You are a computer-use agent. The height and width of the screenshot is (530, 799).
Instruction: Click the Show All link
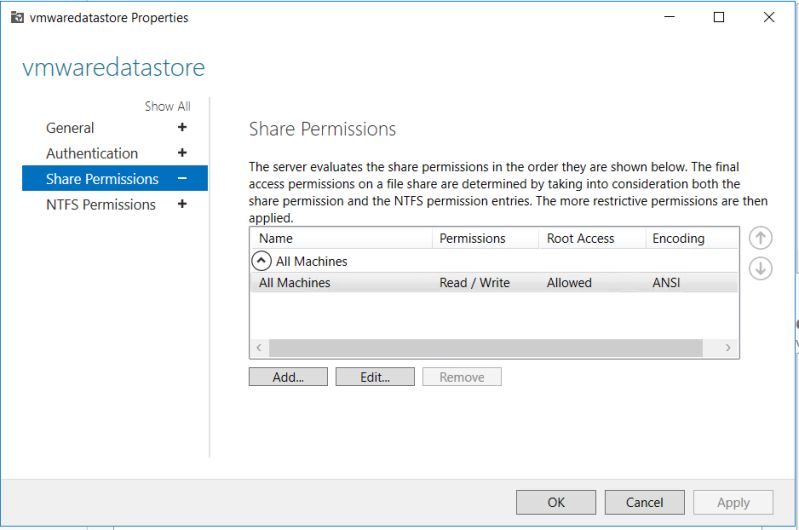pos(167,106)
